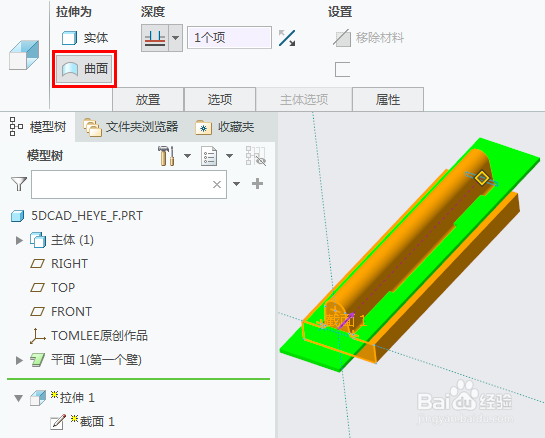Click the tree columns list icon
The height and width of the screenshot is (438, 545).
[x=209, y=156]
